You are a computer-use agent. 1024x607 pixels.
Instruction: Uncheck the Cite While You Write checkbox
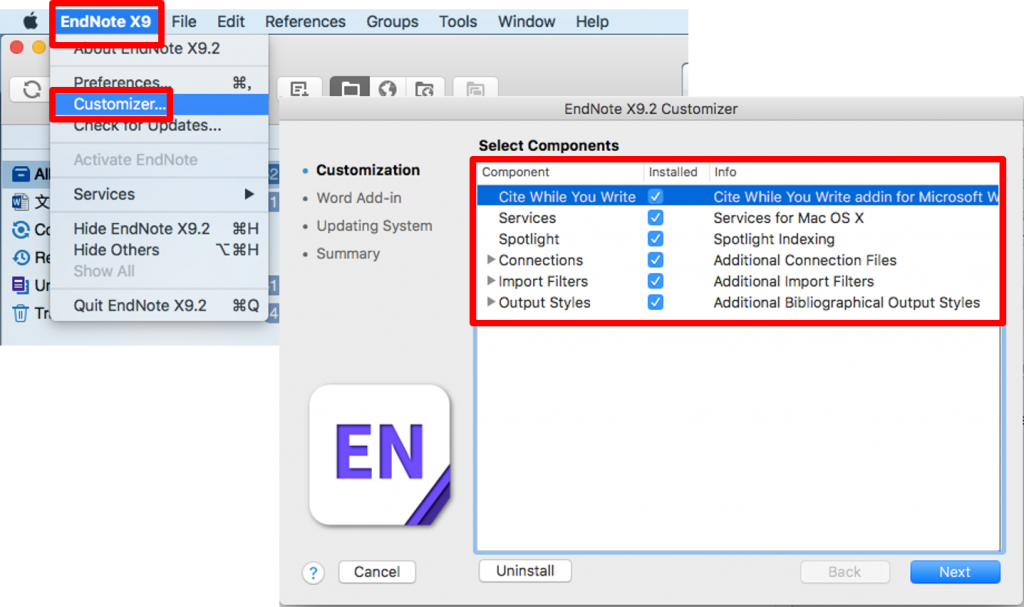pos(655,196)
